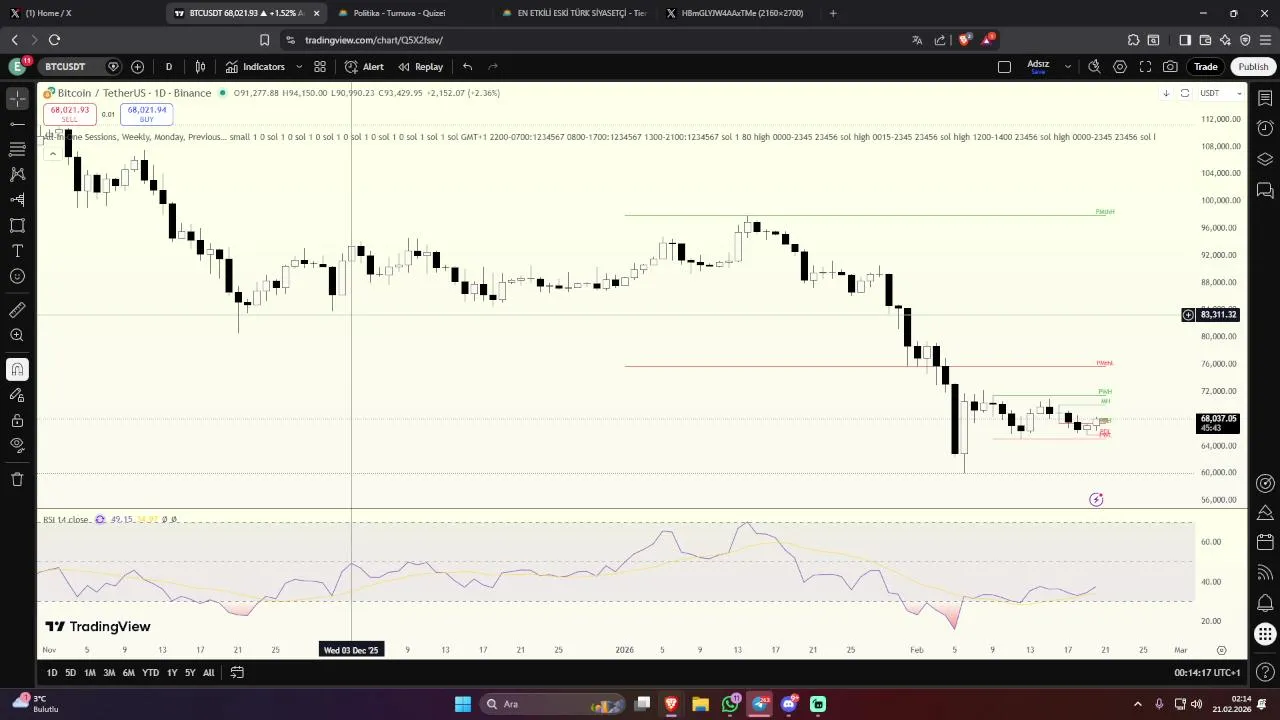Image resolution: width=1280 pixels, height=720 pixels.
Task: Open the help center question mark
Action: [x=1265, y=671]
